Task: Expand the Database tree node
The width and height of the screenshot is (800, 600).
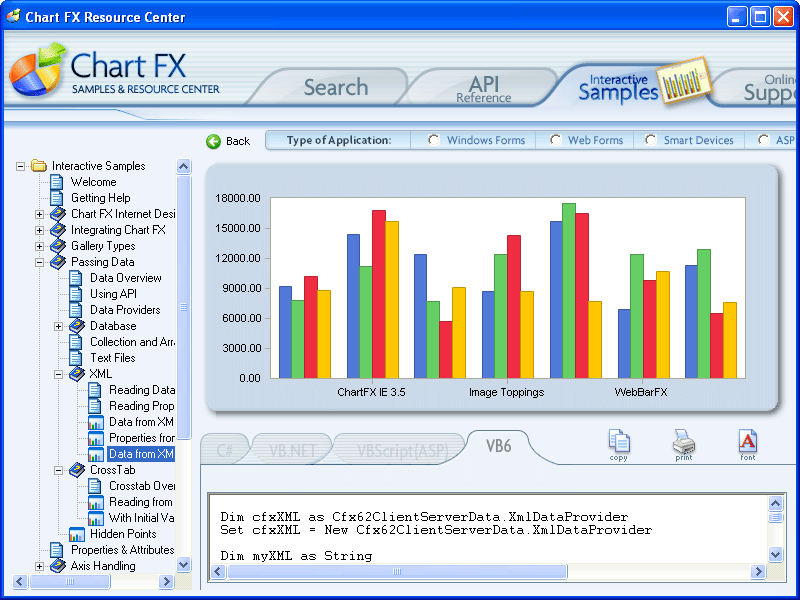Action: (58, 325)
